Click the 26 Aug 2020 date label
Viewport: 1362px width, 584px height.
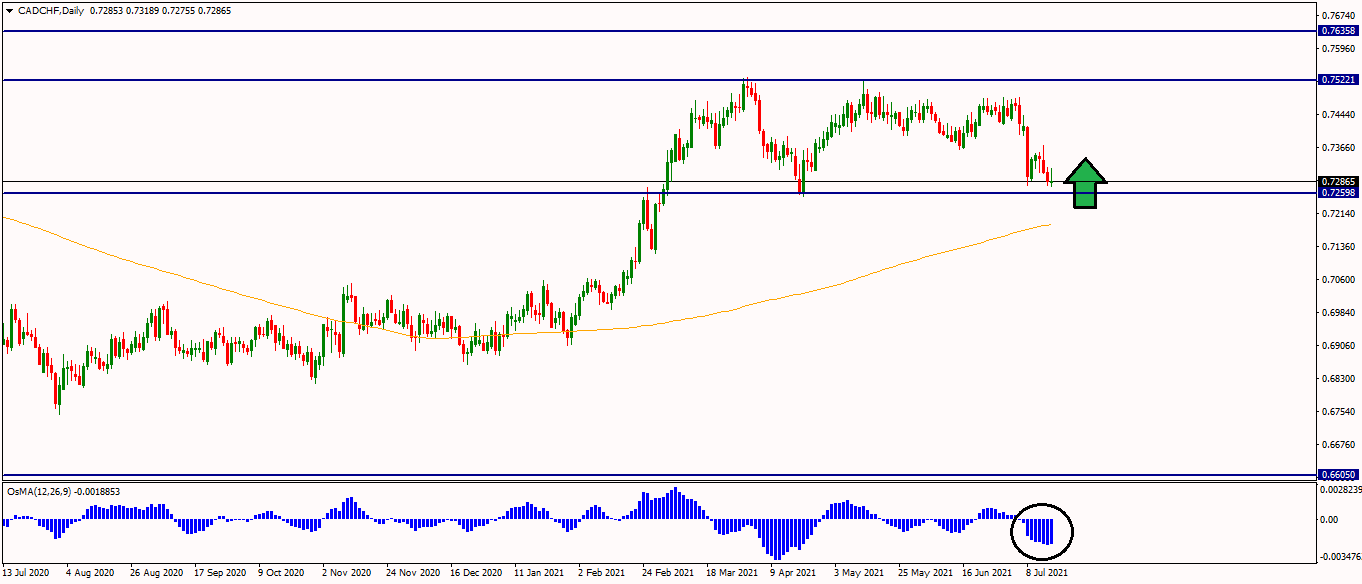point(156,574)
